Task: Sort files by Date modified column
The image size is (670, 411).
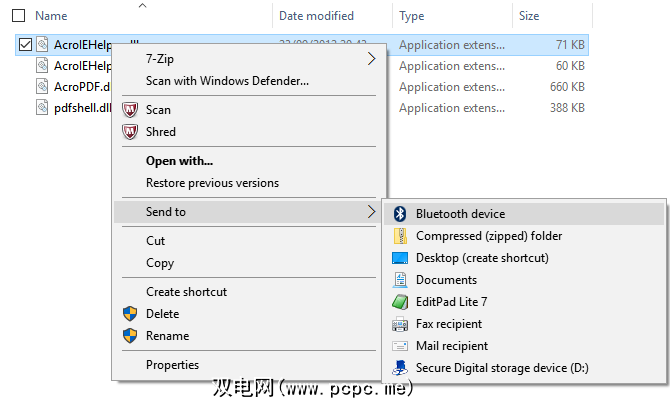Action: pyautogui.click(x=316, y=16)
